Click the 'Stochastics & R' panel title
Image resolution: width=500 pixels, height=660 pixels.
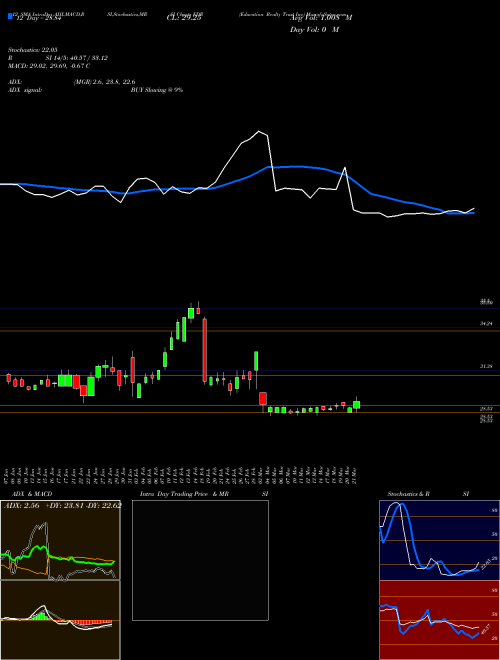(x=408, y=494)
